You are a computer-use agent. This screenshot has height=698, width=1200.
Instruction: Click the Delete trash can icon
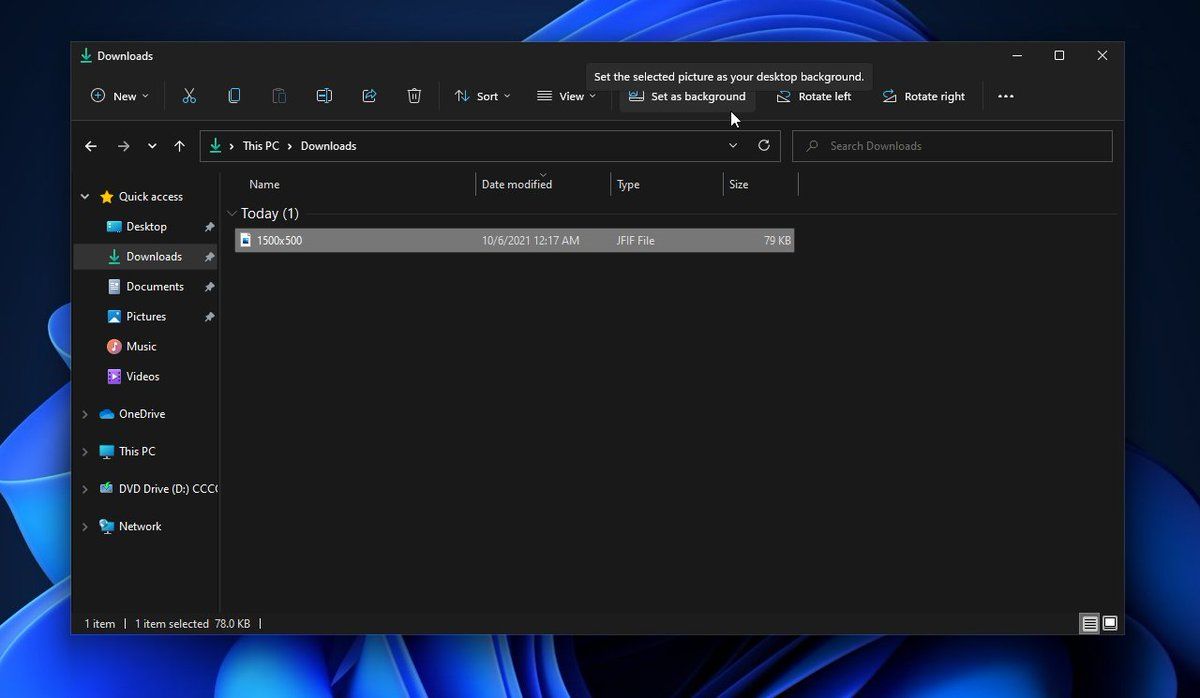pos(414,96)
